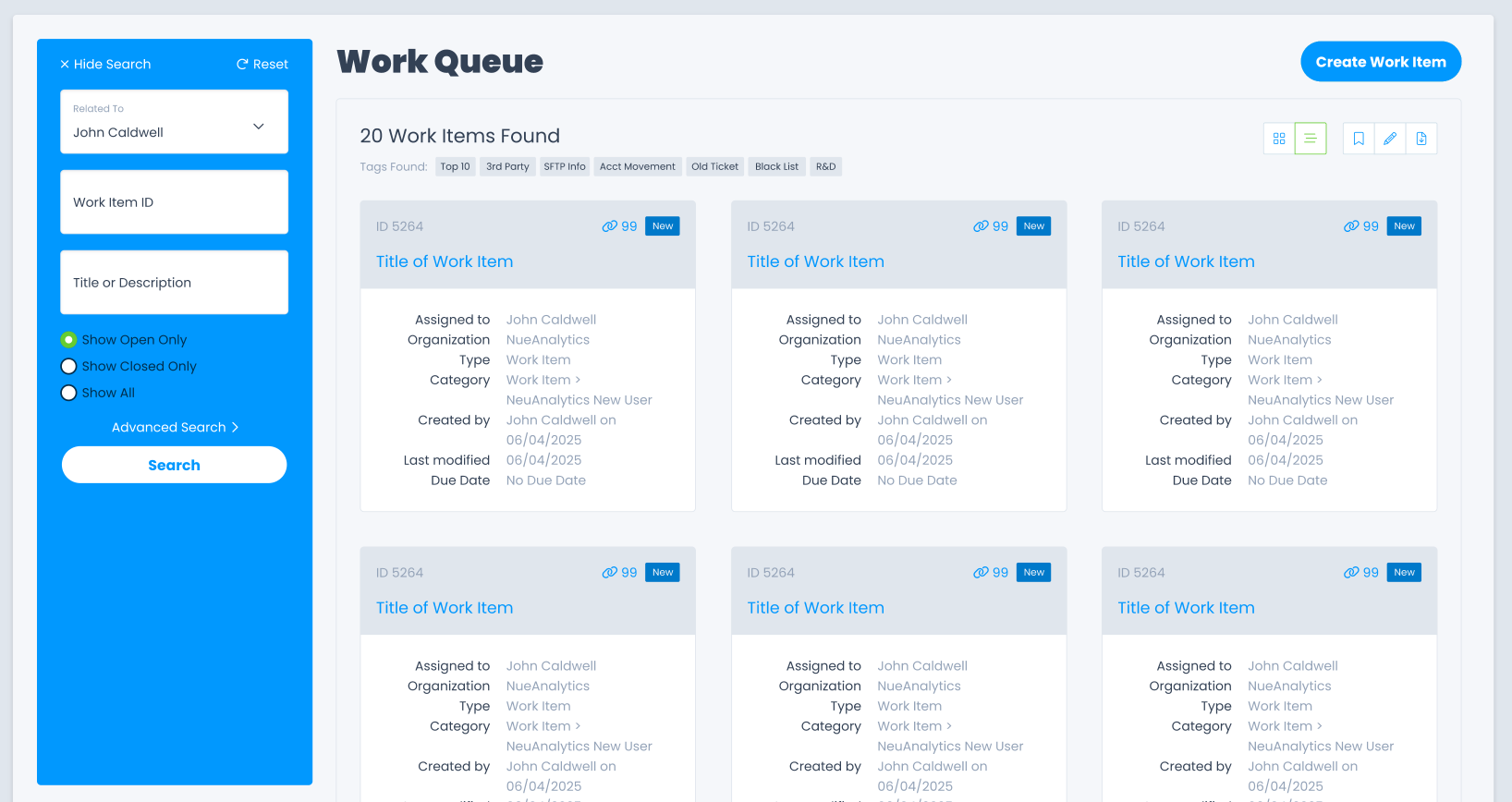This screenshot has height=802, width=1512.
Task: Select the Old Ticket tag
Action: point(715,167)
